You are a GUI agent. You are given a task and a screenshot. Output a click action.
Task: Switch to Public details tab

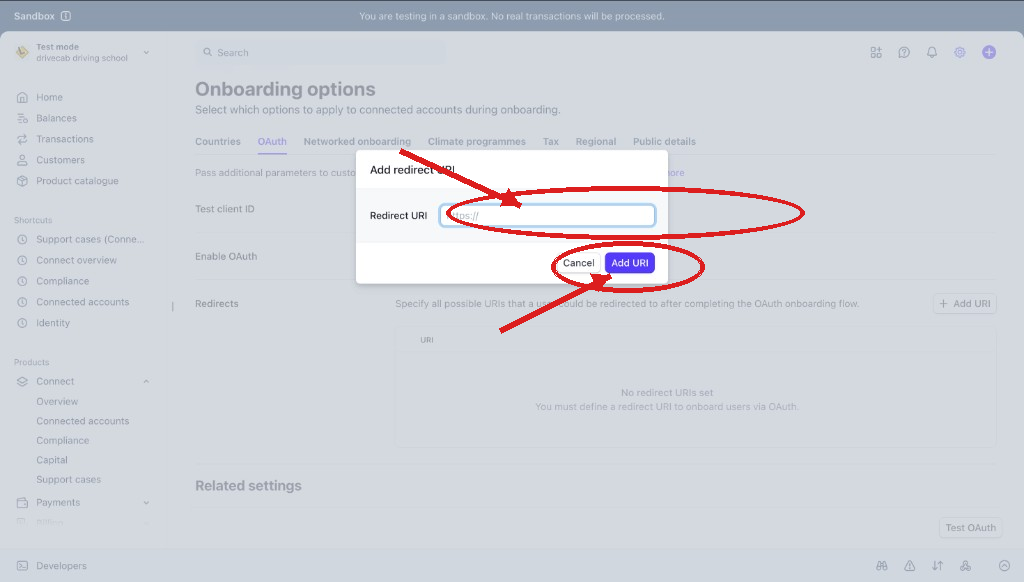click(x=664, y=142)
